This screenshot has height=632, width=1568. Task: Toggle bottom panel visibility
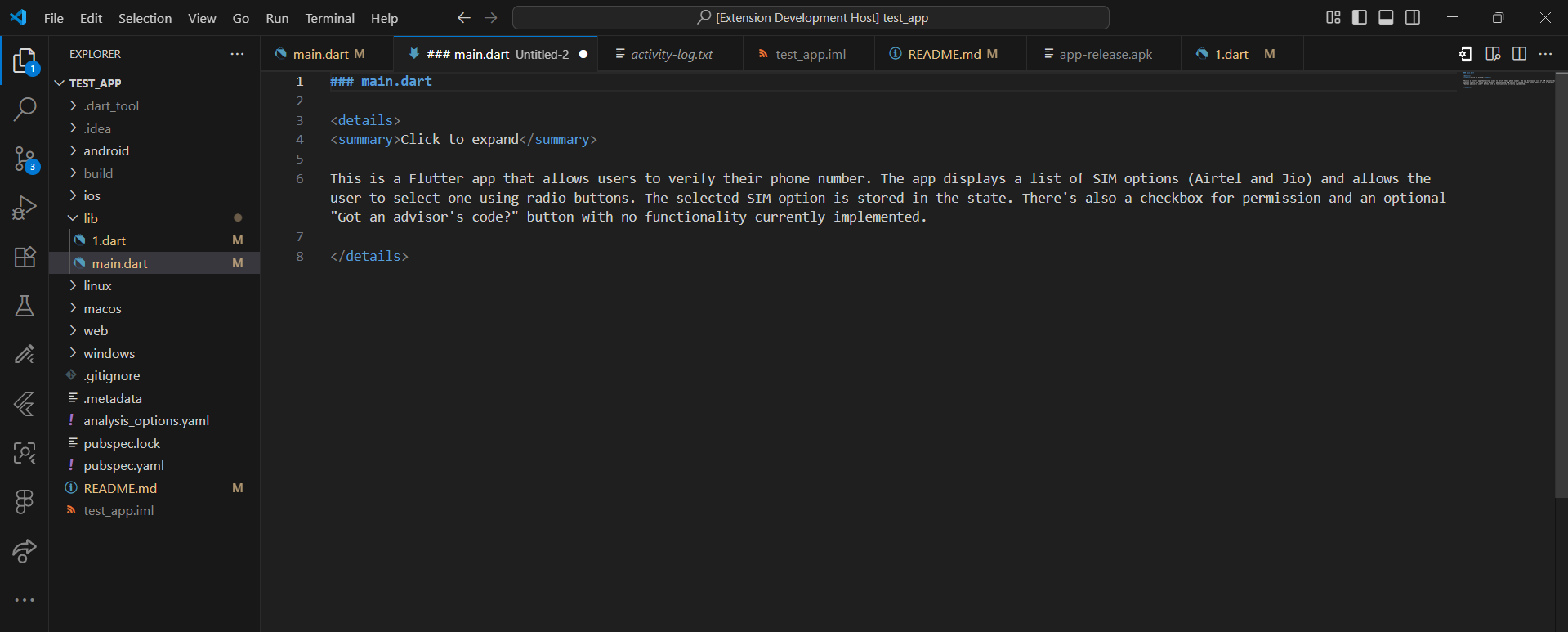1386,17
